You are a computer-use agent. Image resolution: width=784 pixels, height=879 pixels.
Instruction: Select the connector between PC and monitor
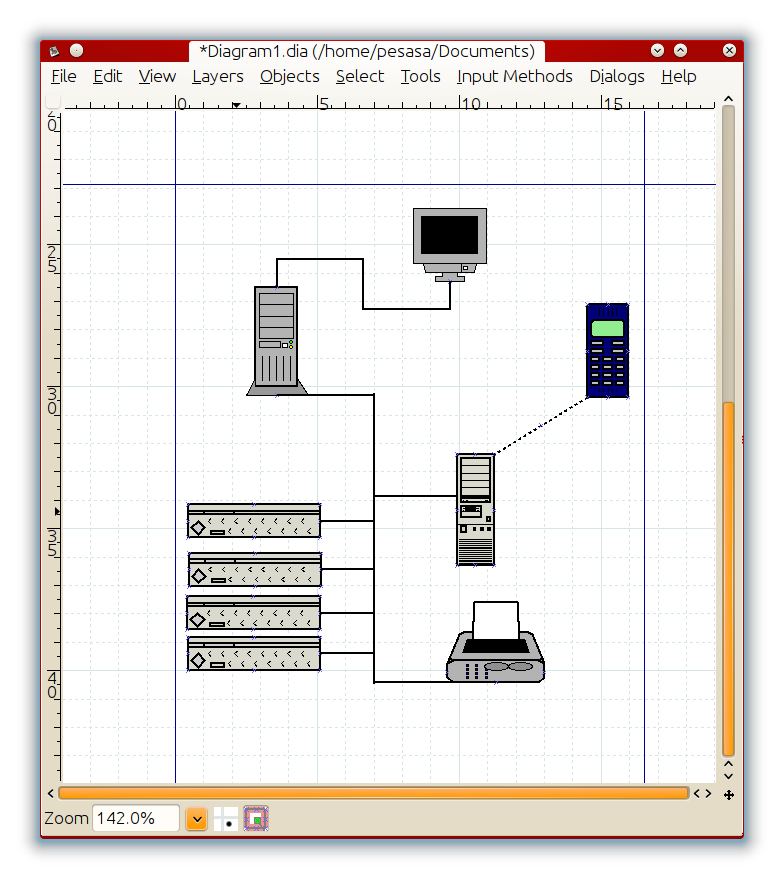[x=363, y=284]
